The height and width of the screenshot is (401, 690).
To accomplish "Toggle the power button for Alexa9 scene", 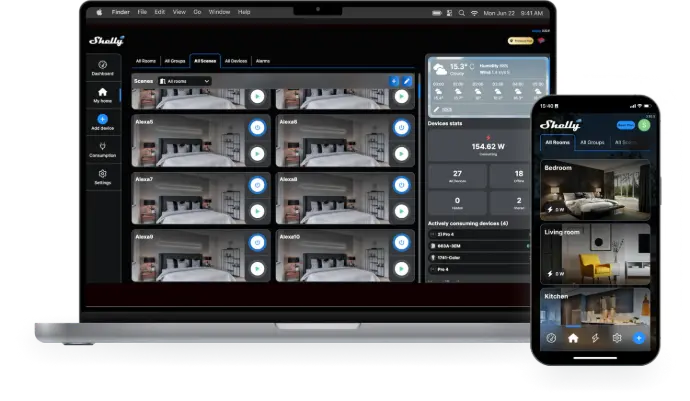I will pos(257,242).
